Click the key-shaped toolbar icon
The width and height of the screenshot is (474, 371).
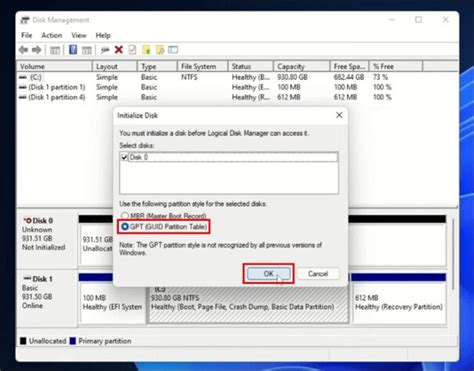105,50
